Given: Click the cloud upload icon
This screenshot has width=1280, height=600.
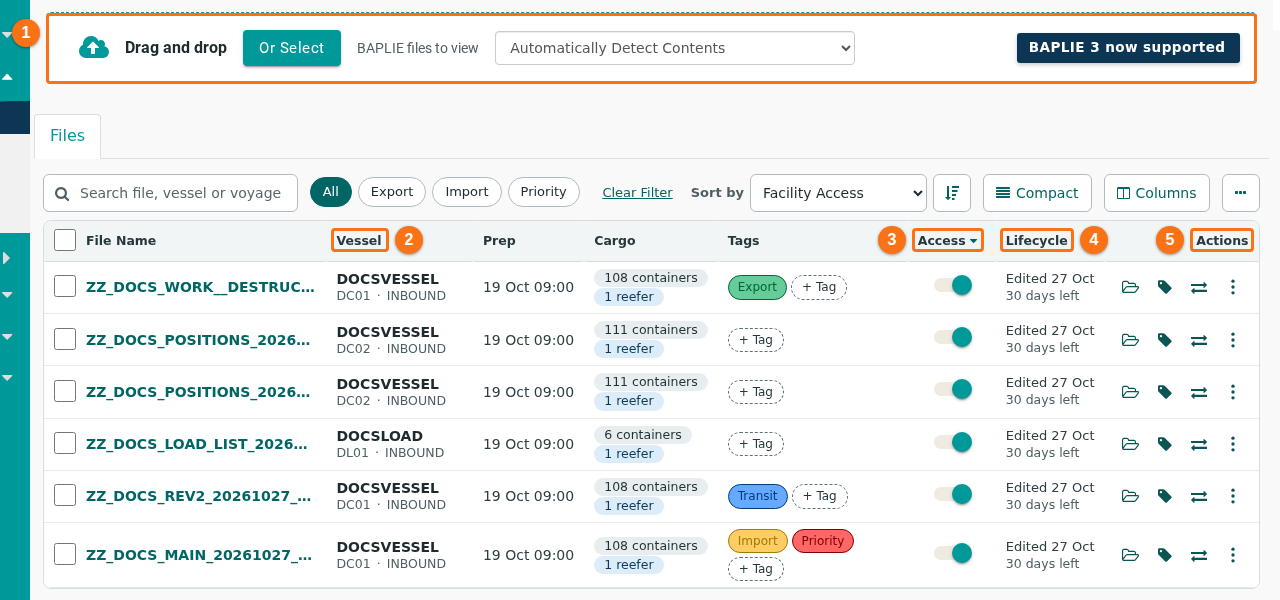Looking at the screenshot, I should [x=94, y=47].
